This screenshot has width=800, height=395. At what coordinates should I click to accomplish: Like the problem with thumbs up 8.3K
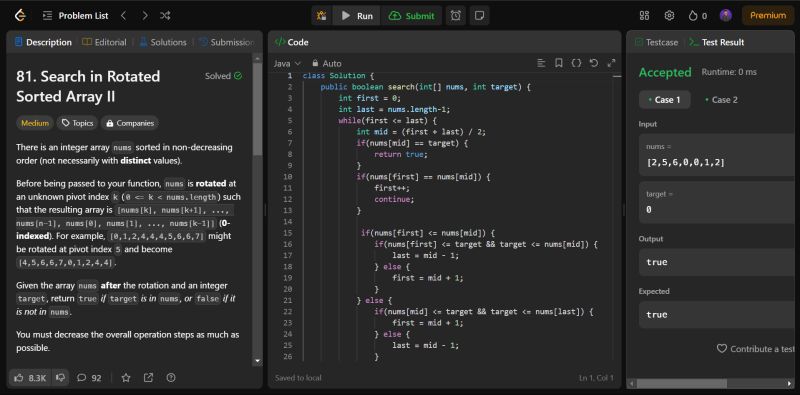30,378
